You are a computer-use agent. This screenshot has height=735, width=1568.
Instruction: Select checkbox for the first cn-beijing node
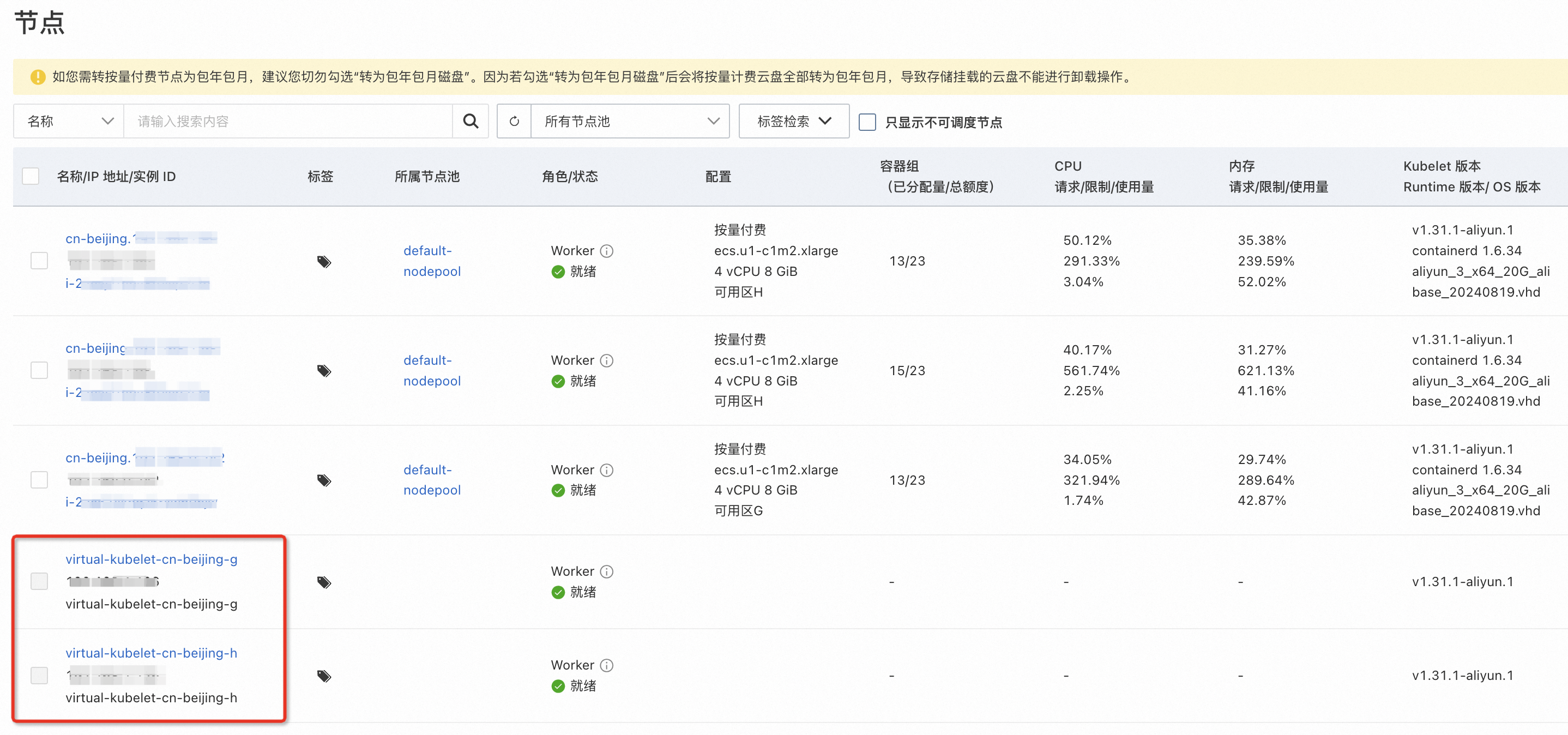click(x=40, y=261)
